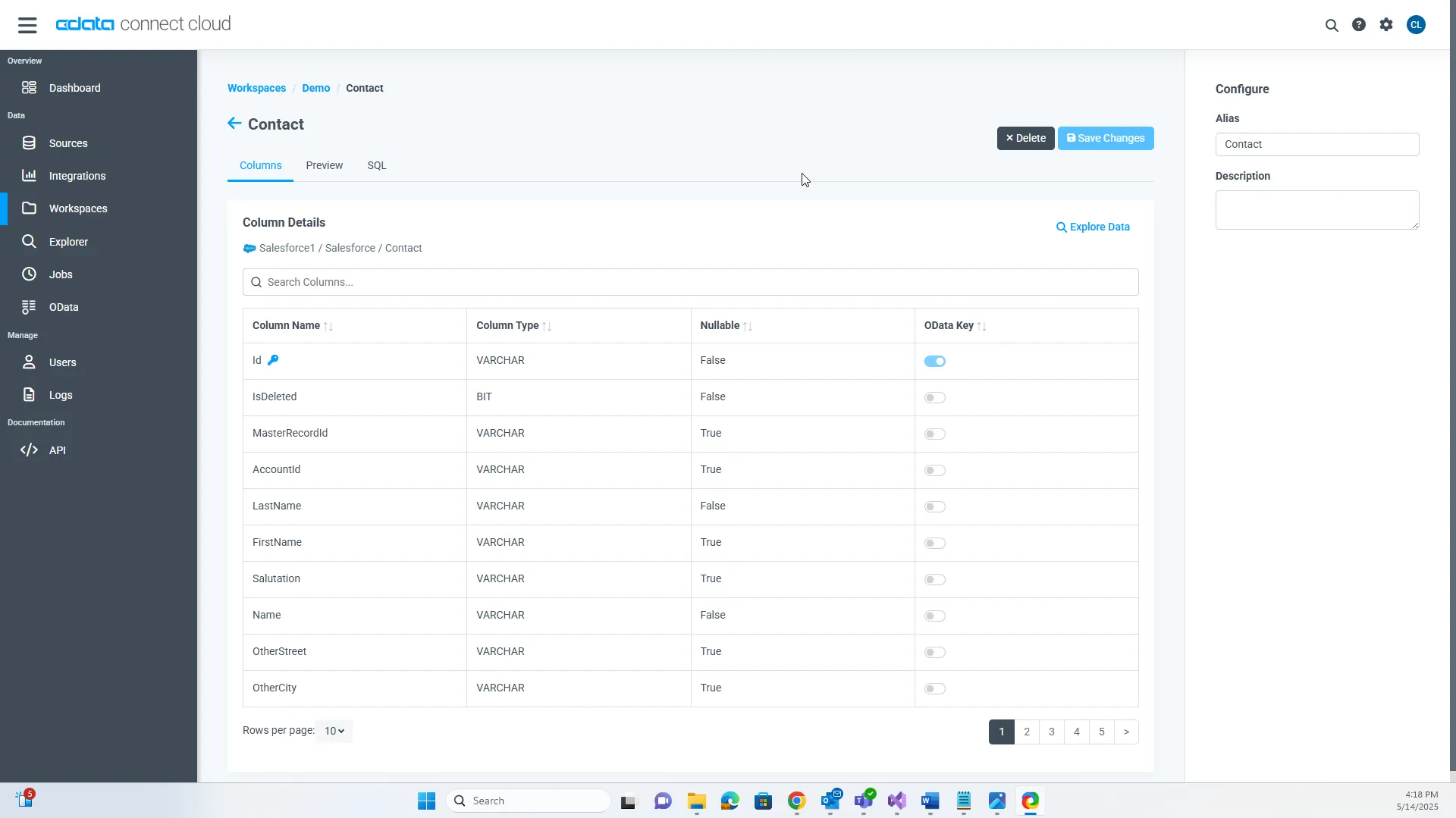The width and height of the screenshot is (1456, 818).
Task: Switch to the SQL tab
Action: (x=376, y=165)
